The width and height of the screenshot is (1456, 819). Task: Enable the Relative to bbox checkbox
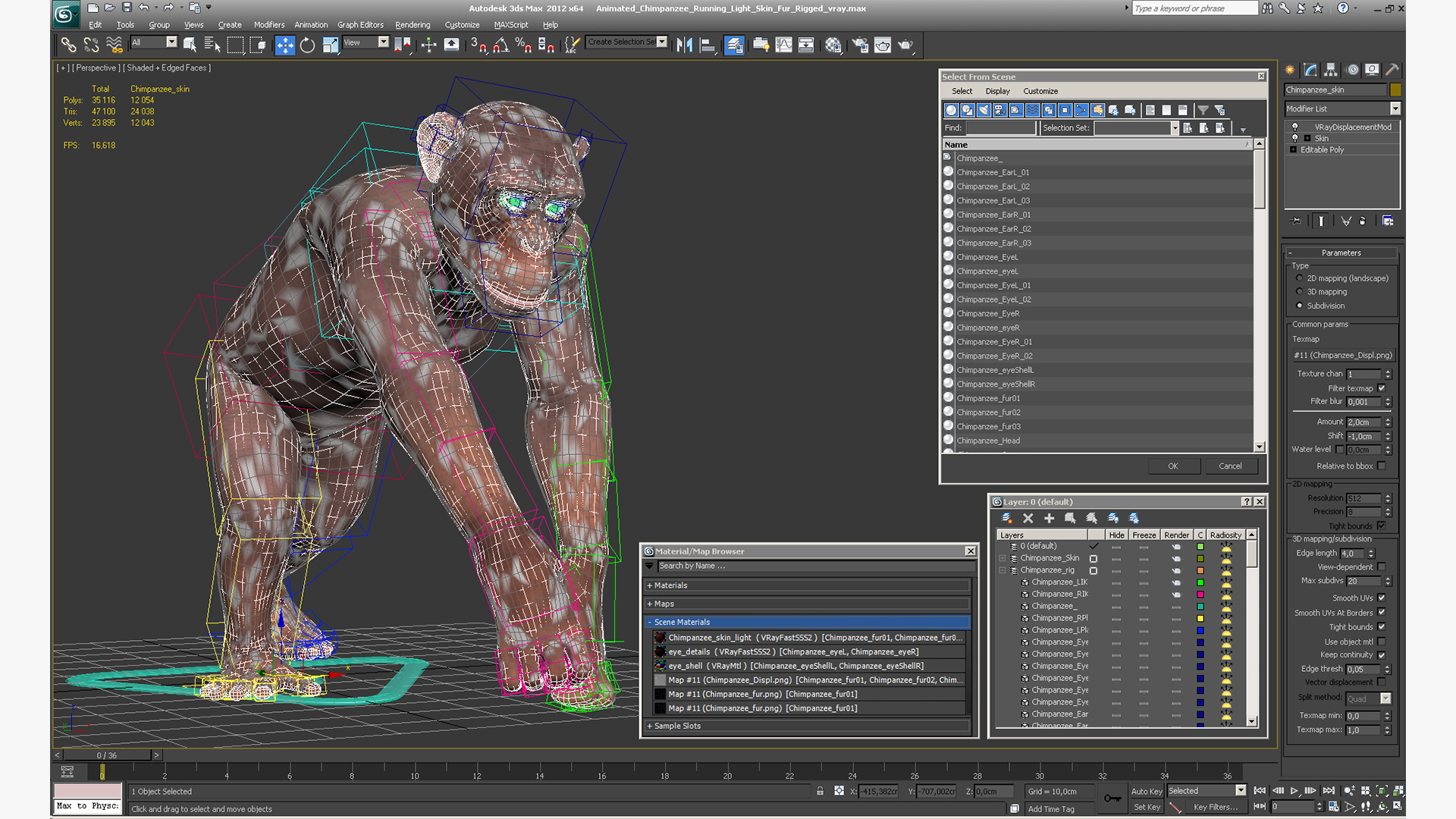[1381, 466]
